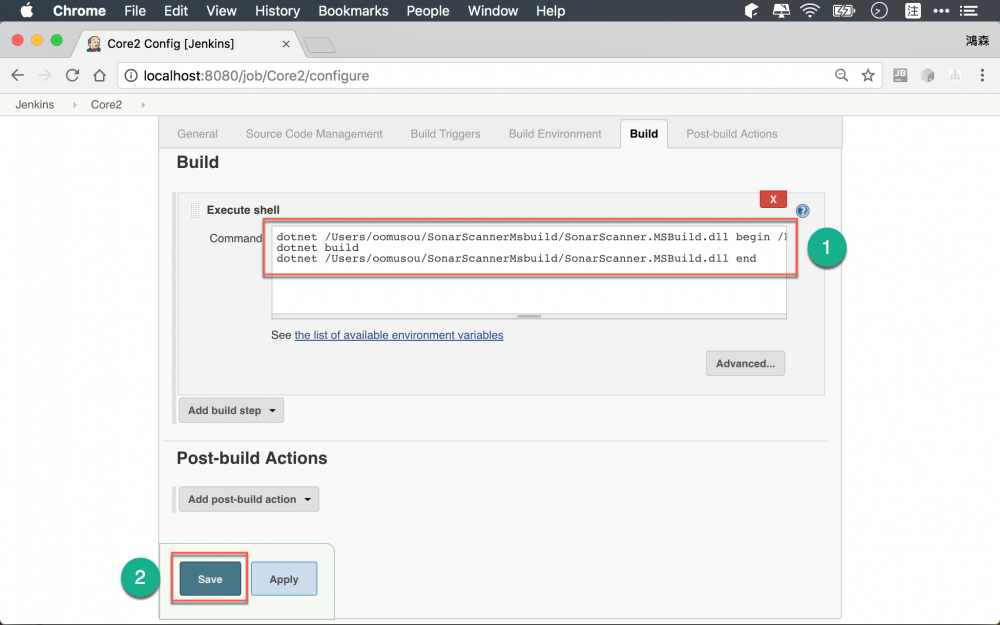
Task: Star this page in the address bar
Action: [867, 75]
